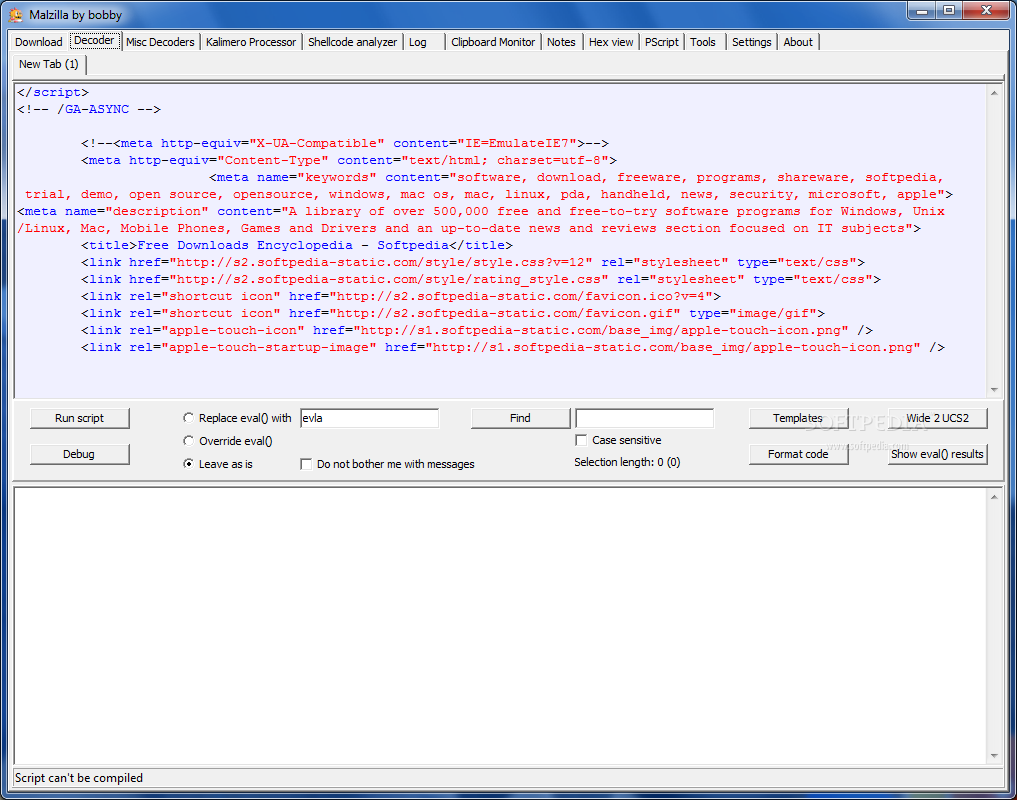The image size is (1017, 800).
Task: Click the Run script button
Action: [79, 418]
